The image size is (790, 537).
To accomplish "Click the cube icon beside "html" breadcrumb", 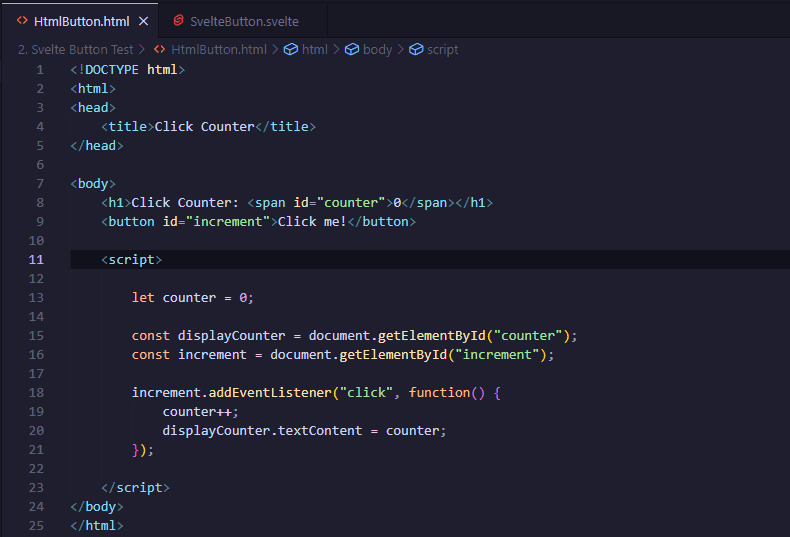I will [291, 49].
